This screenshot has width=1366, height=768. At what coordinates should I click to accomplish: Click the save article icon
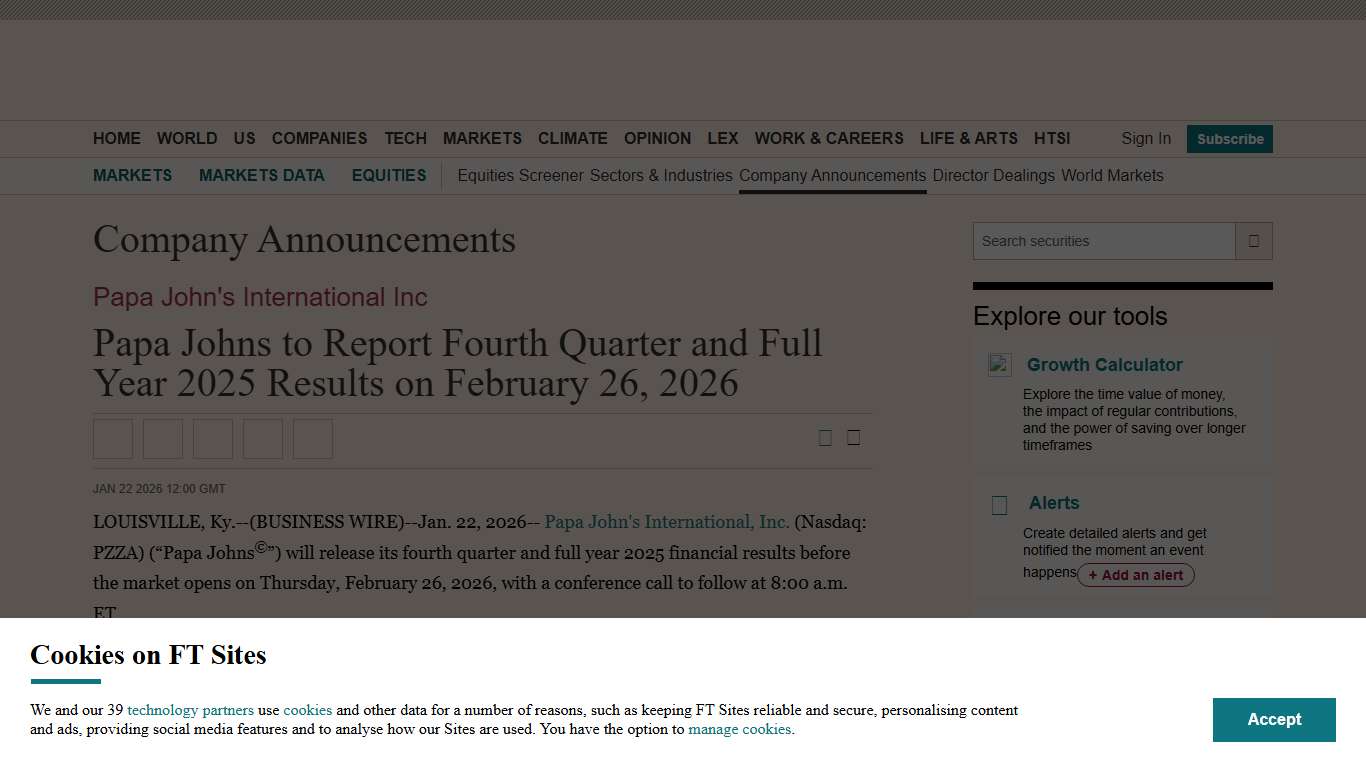click(826, 437)
